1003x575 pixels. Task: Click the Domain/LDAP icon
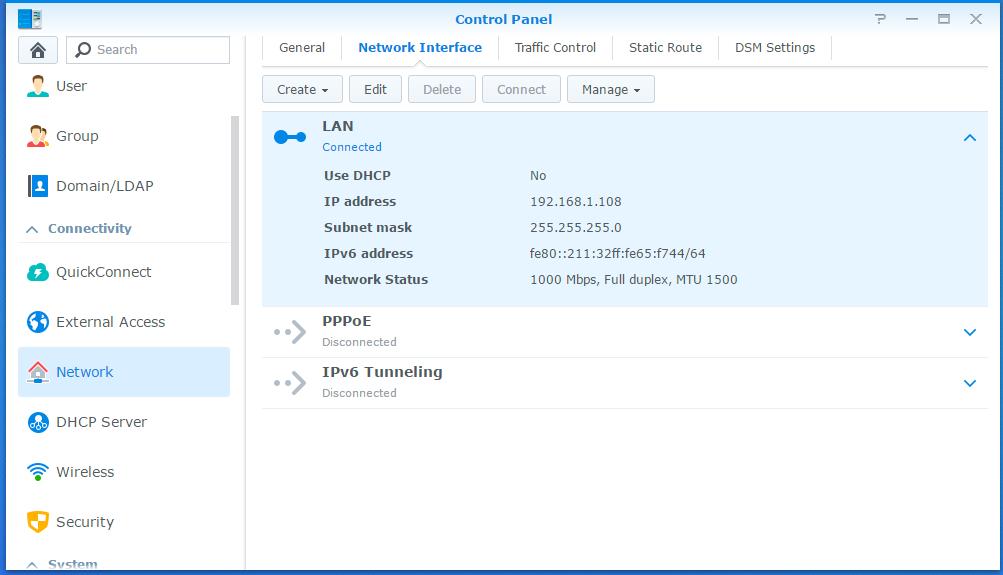pos(38,185)
